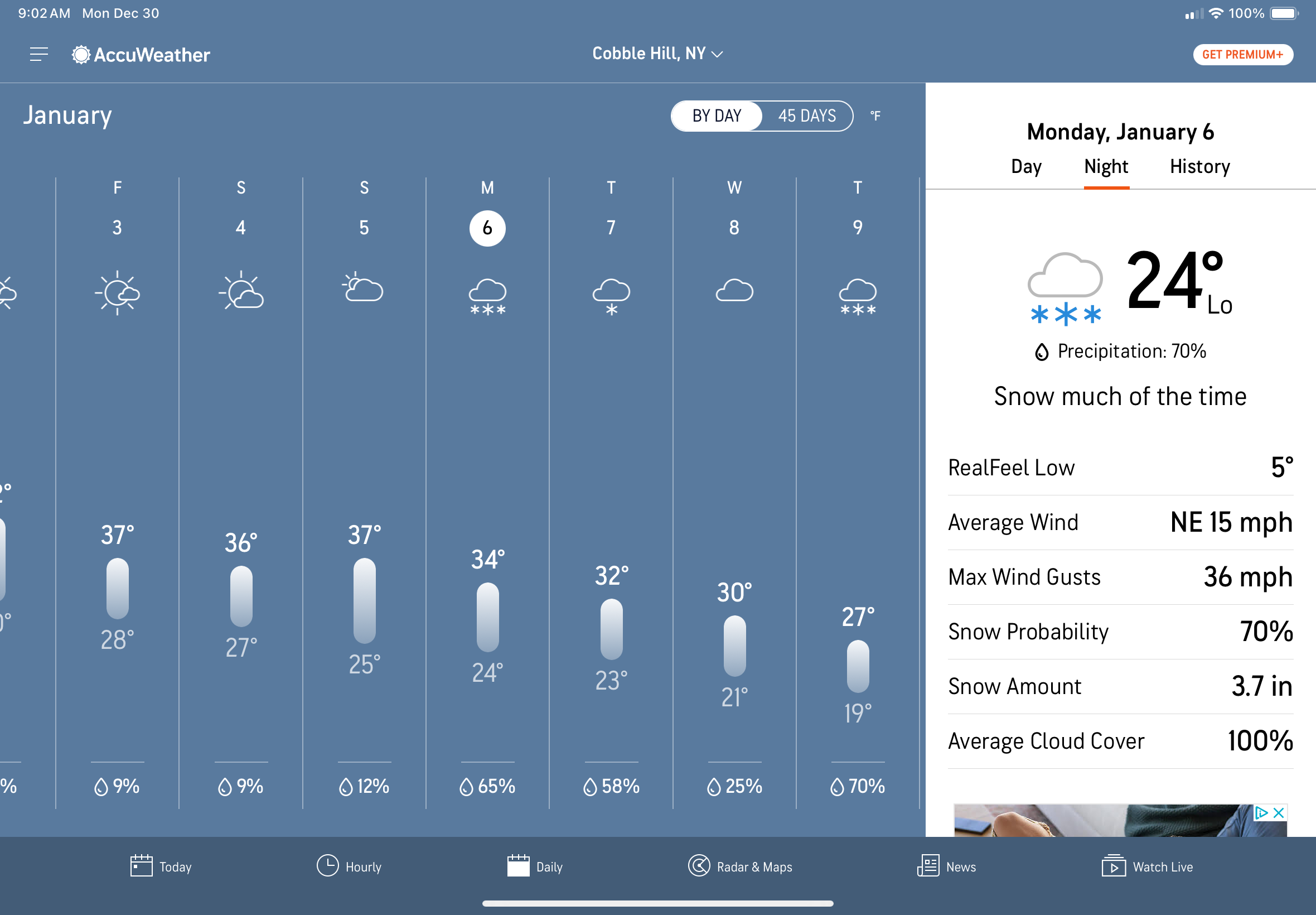1316x915 pixels.
Task: Open the Today tab calendar icon
Action: [x=141, y=866]
